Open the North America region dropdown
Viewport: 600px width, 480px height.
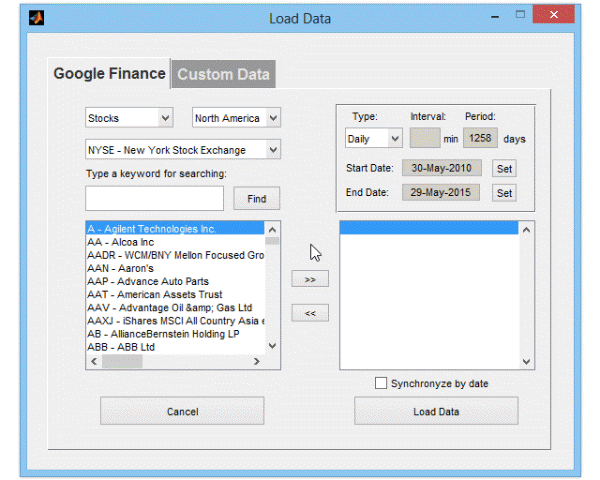tap(236, 118)
